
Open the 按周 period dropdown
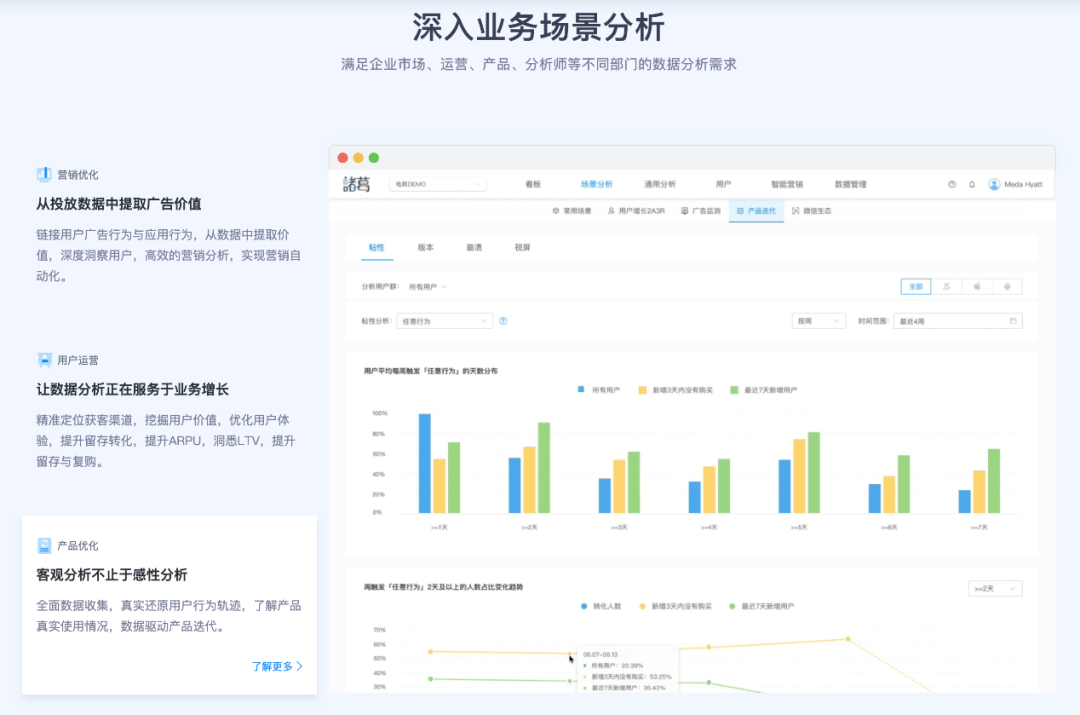coord(818,321)
